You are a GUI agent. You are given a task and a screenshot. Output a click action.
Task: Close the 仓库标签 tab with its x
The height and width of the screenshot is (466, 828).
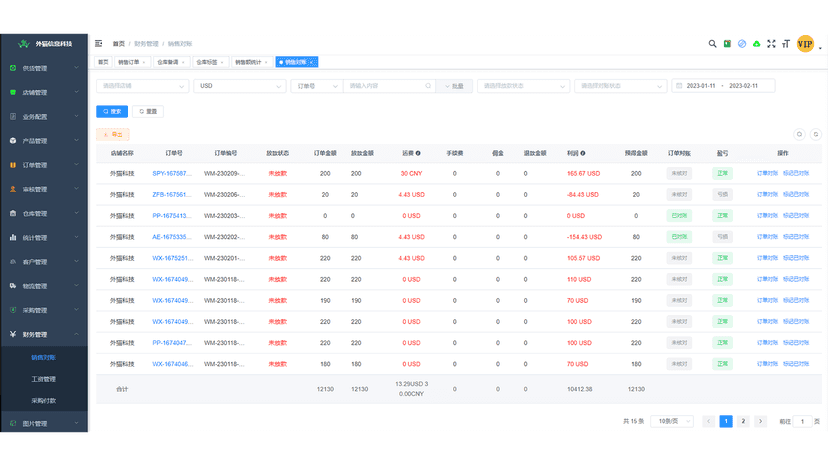tap(222, 62)
